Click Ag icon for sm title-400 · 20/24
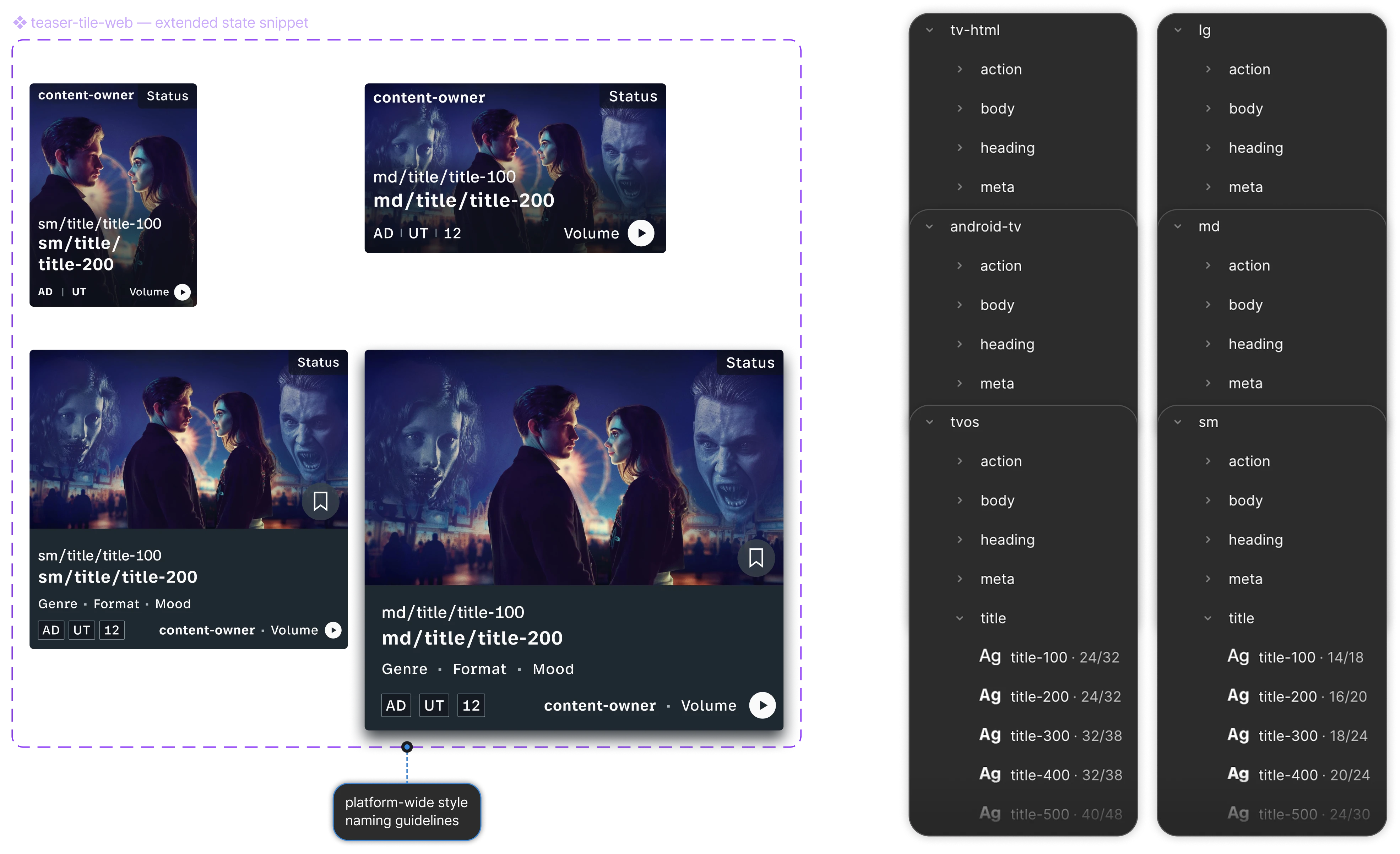Viewport: 1400px width, 854px height. tap(1238, 774)
